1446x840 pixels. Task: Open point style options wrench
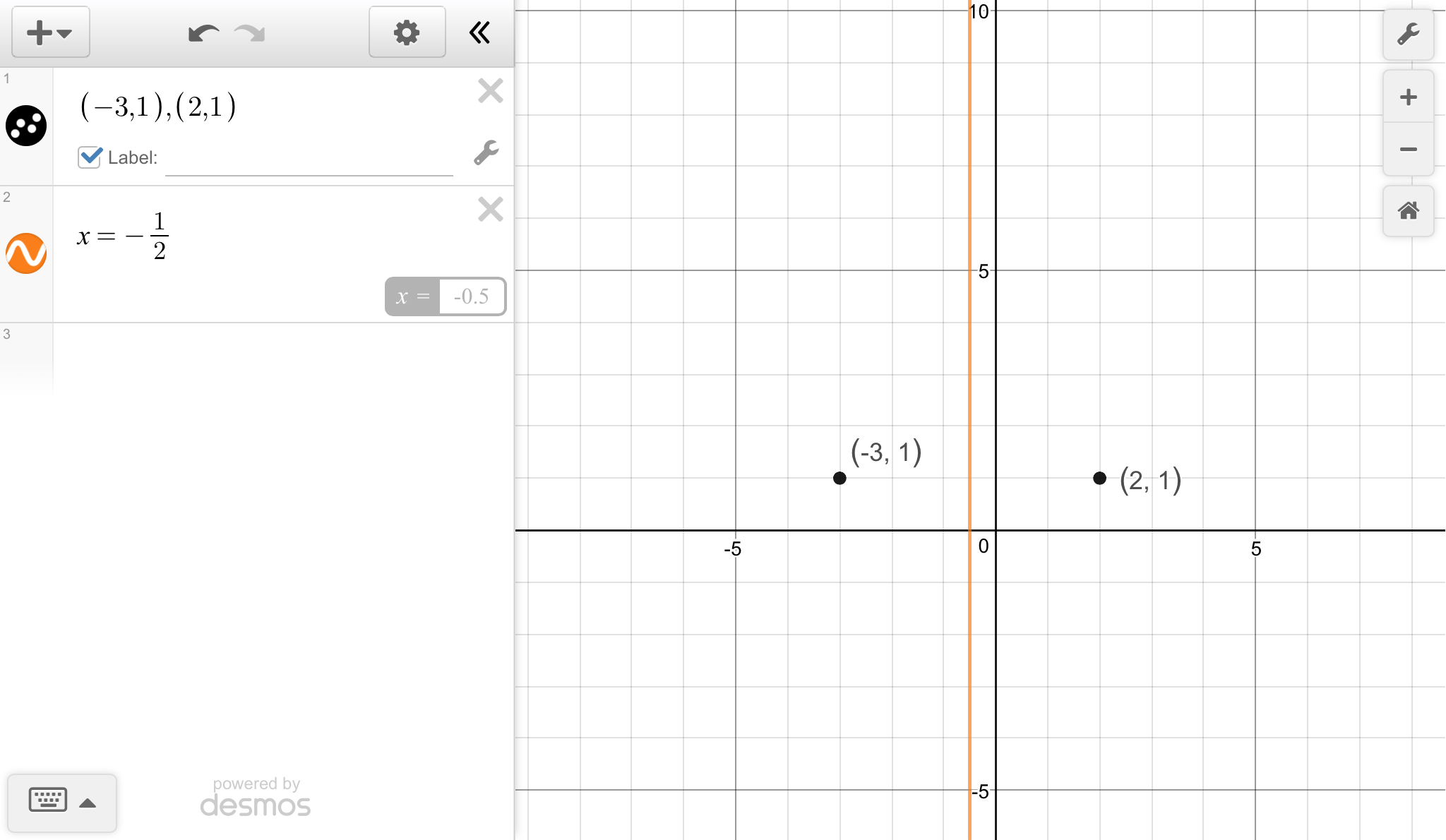click(486, 152)
